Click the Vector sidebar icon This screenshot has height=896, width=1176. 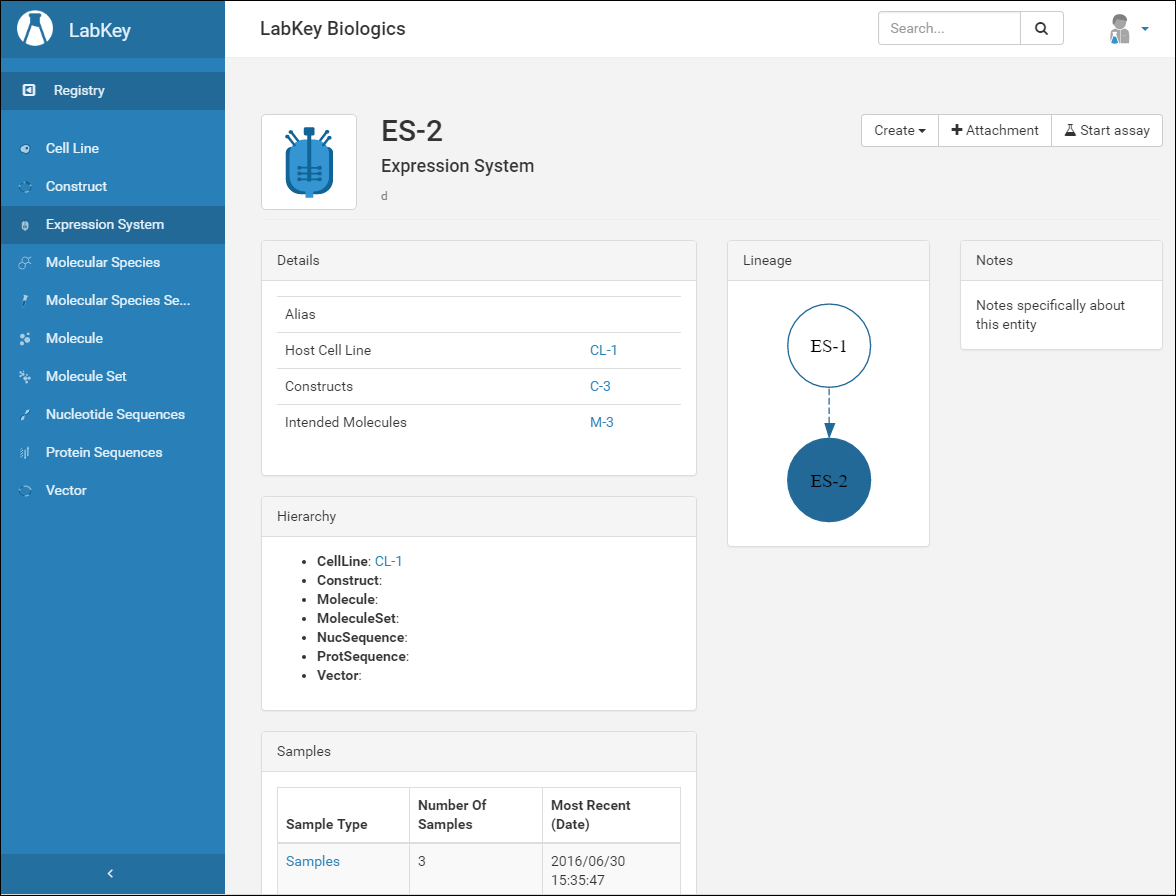point(26,490)
